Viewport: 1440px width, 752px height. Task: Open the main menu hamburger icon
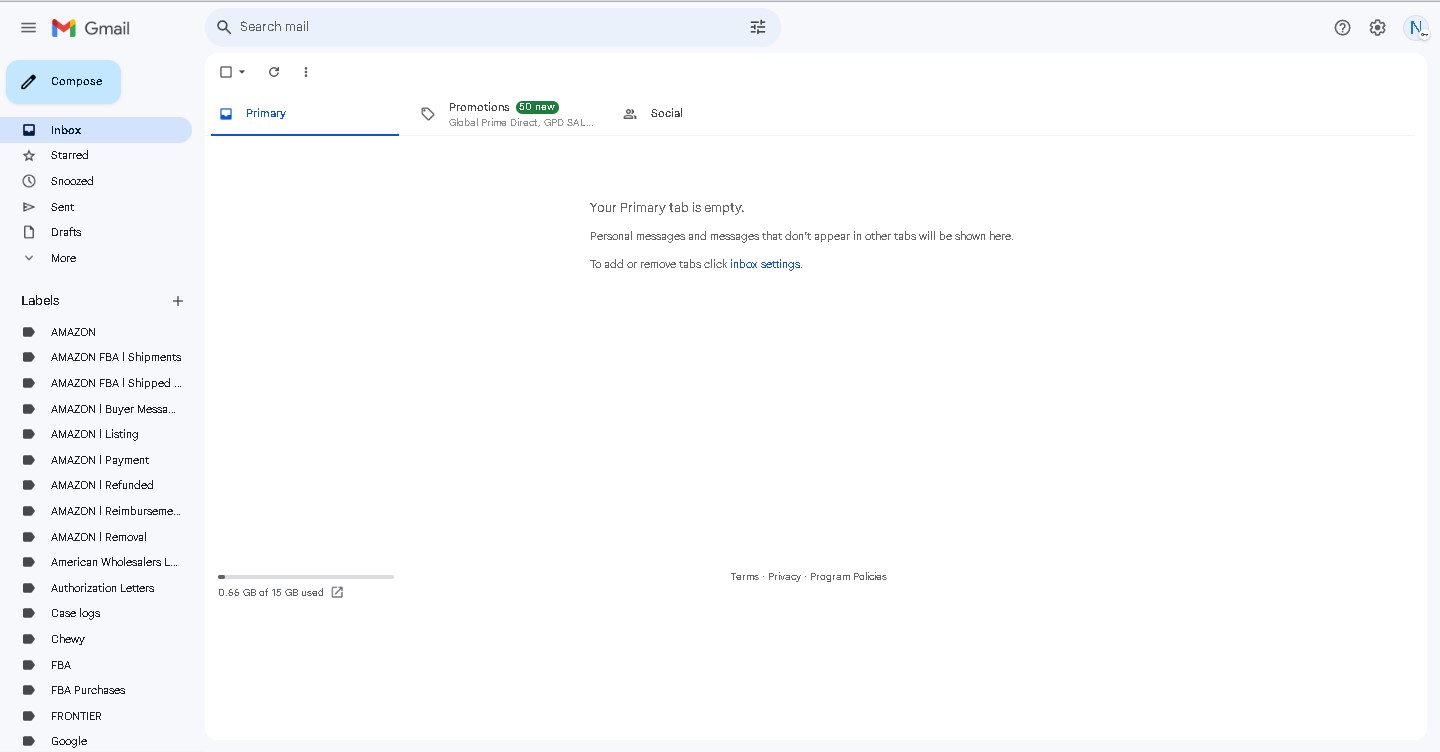click(29, 28)
